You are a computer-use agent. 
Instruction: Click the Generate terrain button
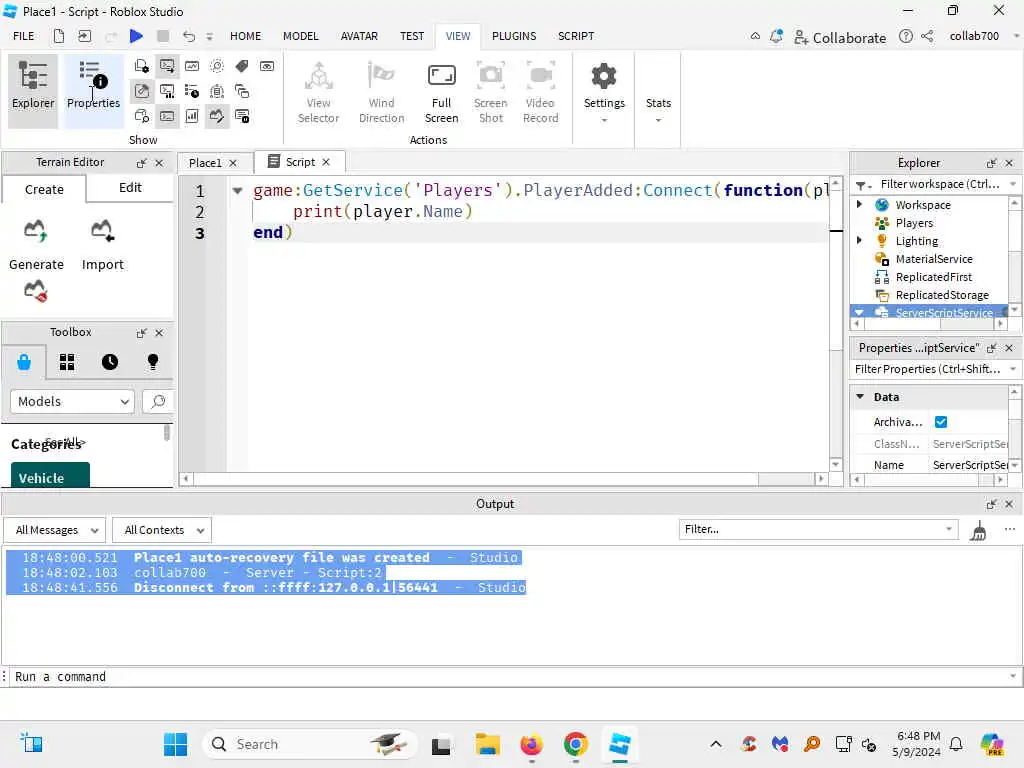(x=37, y=245)
